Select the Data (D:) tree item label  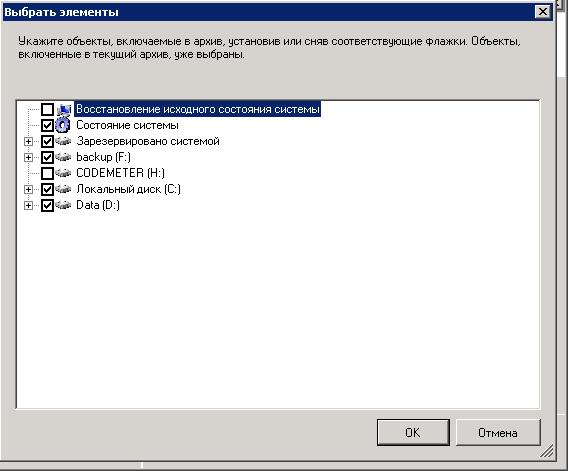point(98,205)
